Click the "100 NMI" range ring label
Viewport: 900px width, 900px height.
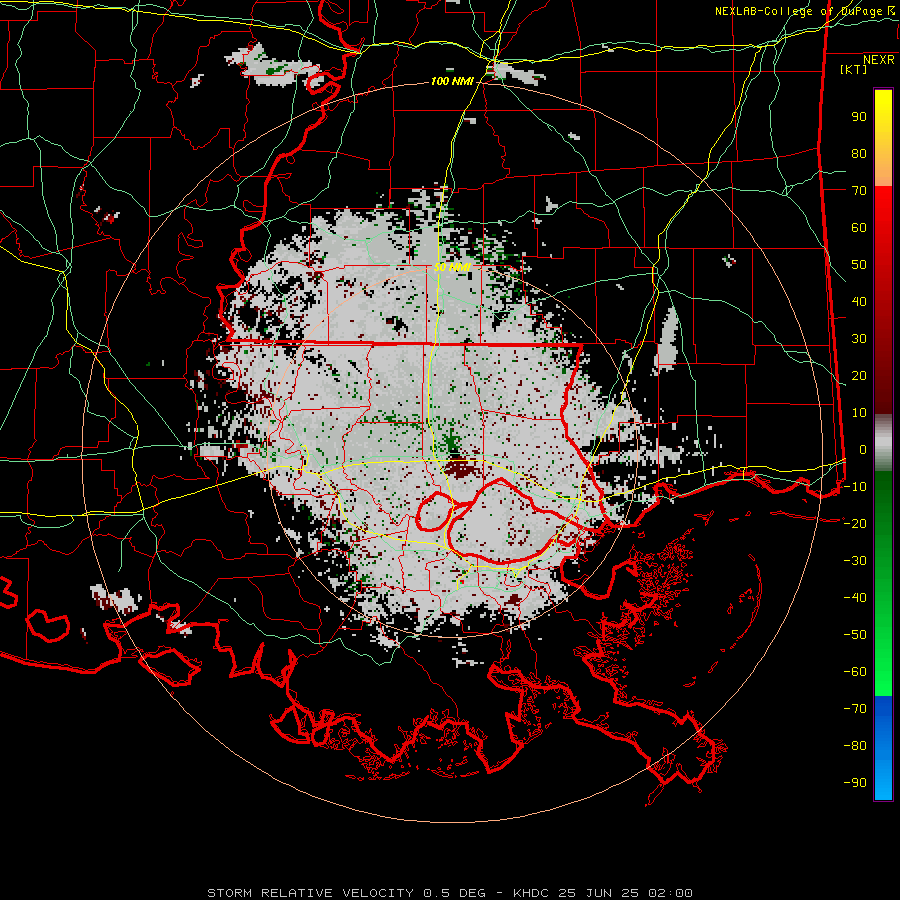pos(452,82)
